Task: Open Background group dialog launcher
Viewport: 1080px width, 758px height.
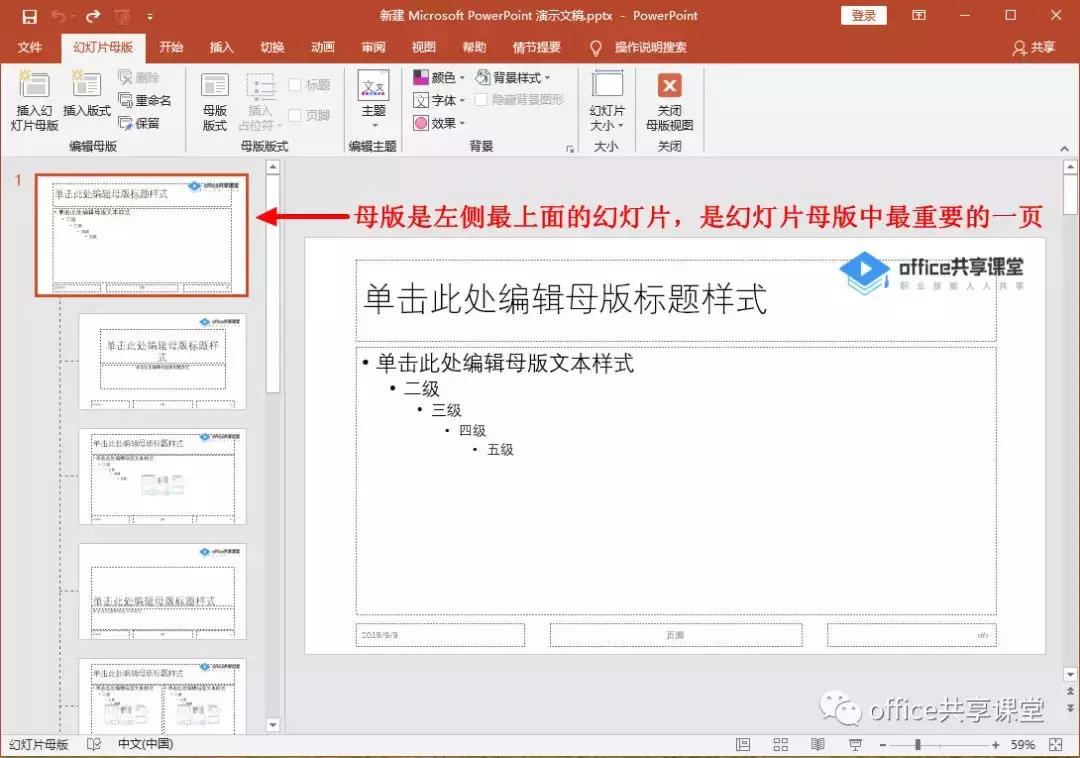Action: [570, 148]
